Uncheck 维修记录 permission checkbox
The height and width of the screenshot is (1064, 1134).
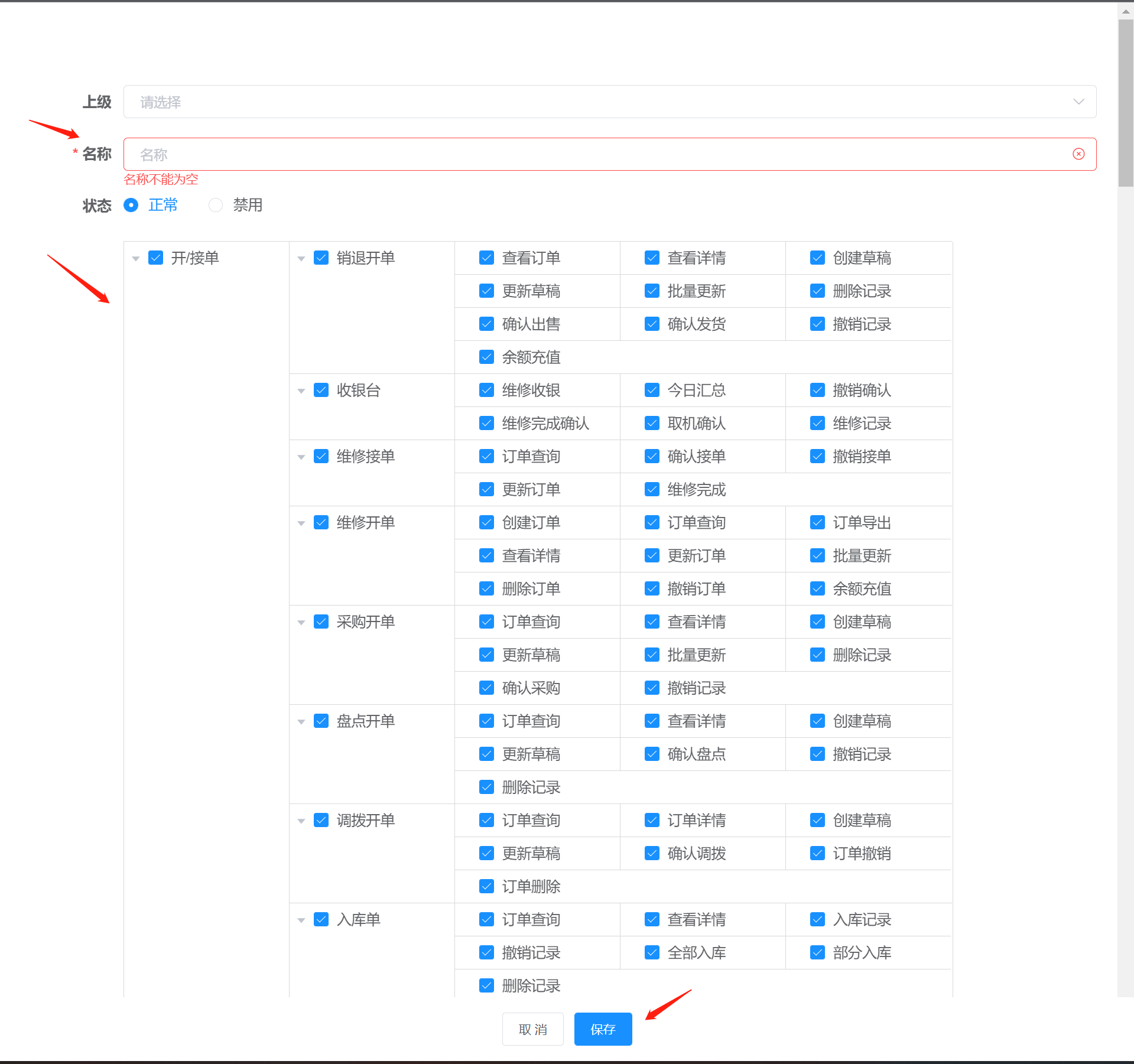coord(818,423)
